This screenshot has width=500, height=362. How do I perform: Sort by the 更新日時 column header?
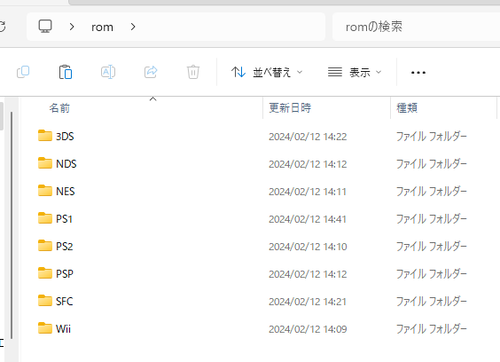(x=290, y=108)
